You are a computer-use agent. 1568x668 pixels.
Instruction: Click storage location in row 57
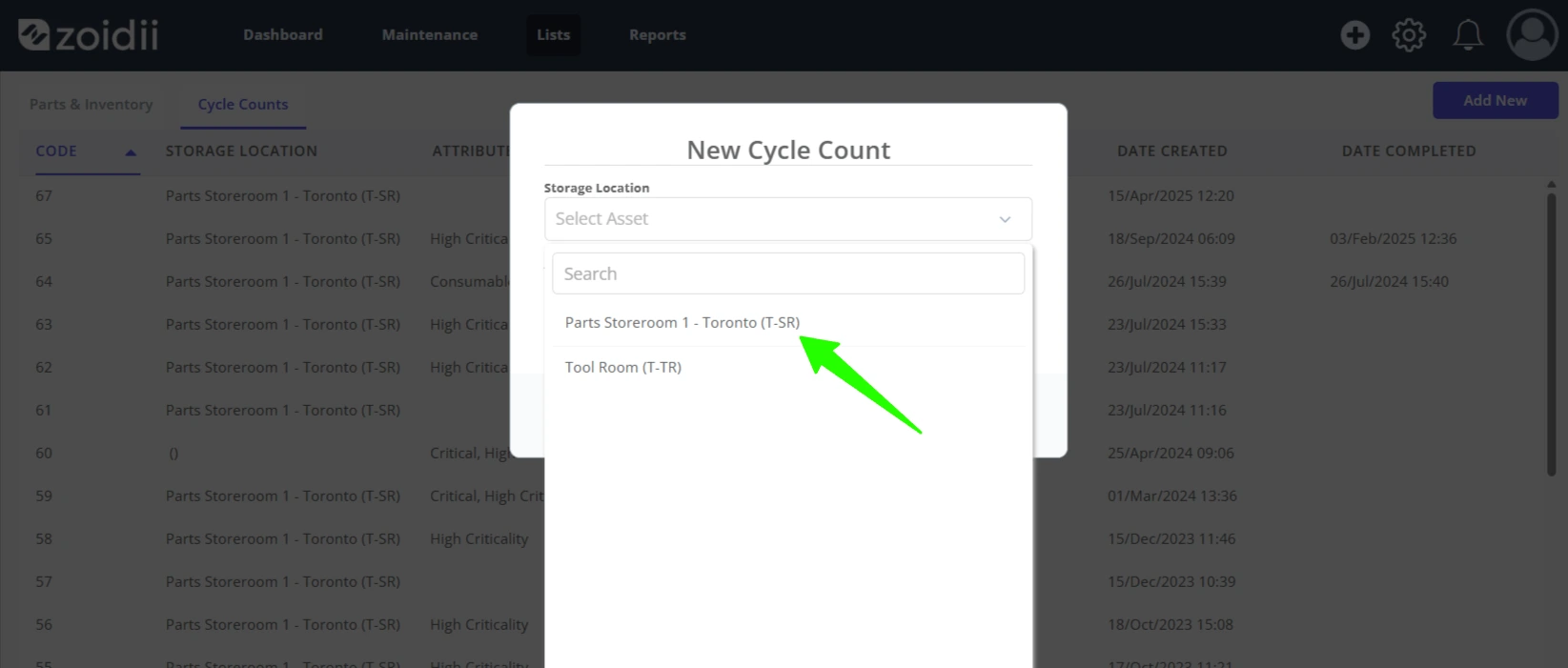pos(282,582)
